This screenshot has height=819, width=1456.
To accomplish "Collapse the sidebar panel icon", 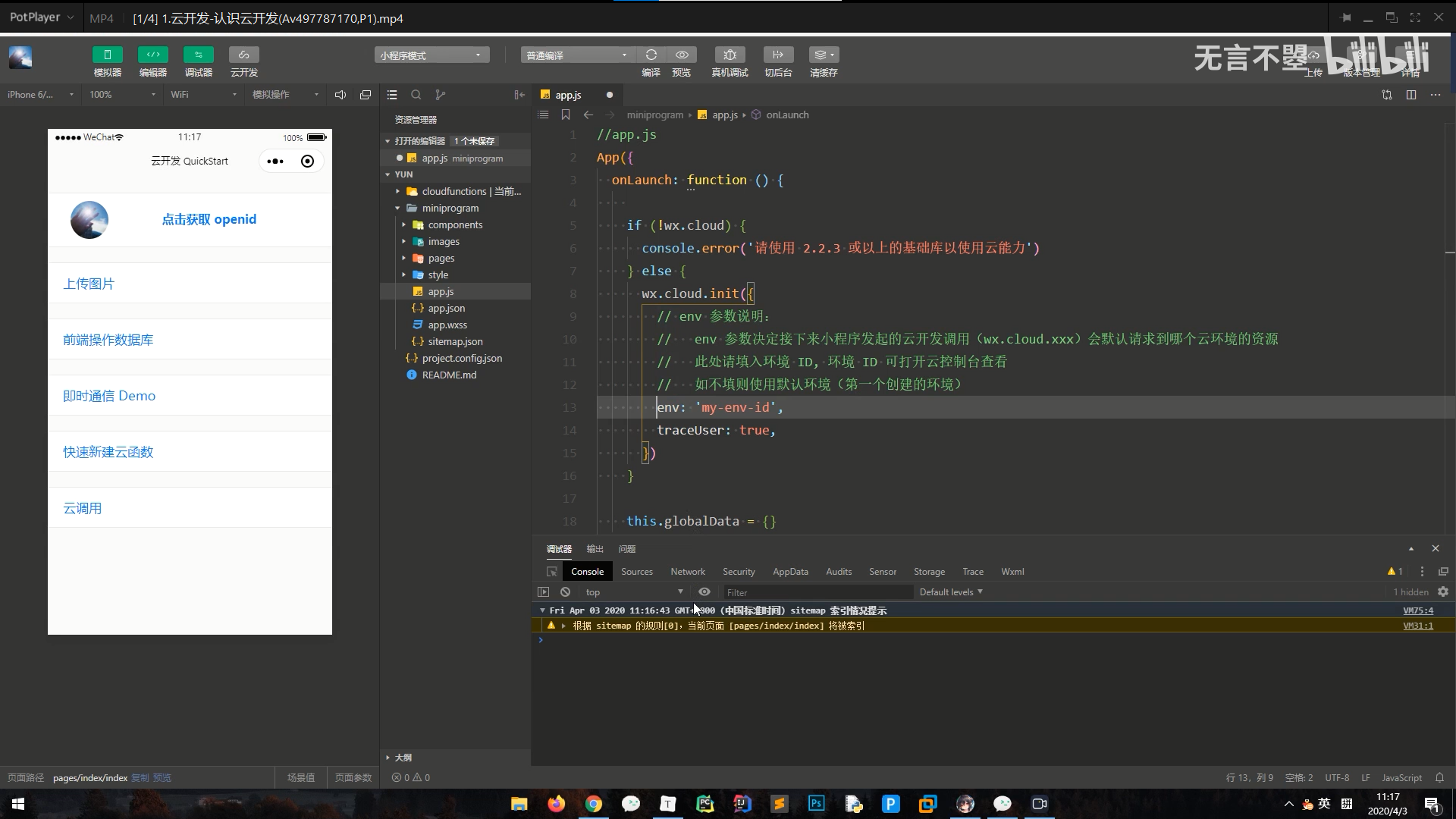I will (x=519, y=95).
